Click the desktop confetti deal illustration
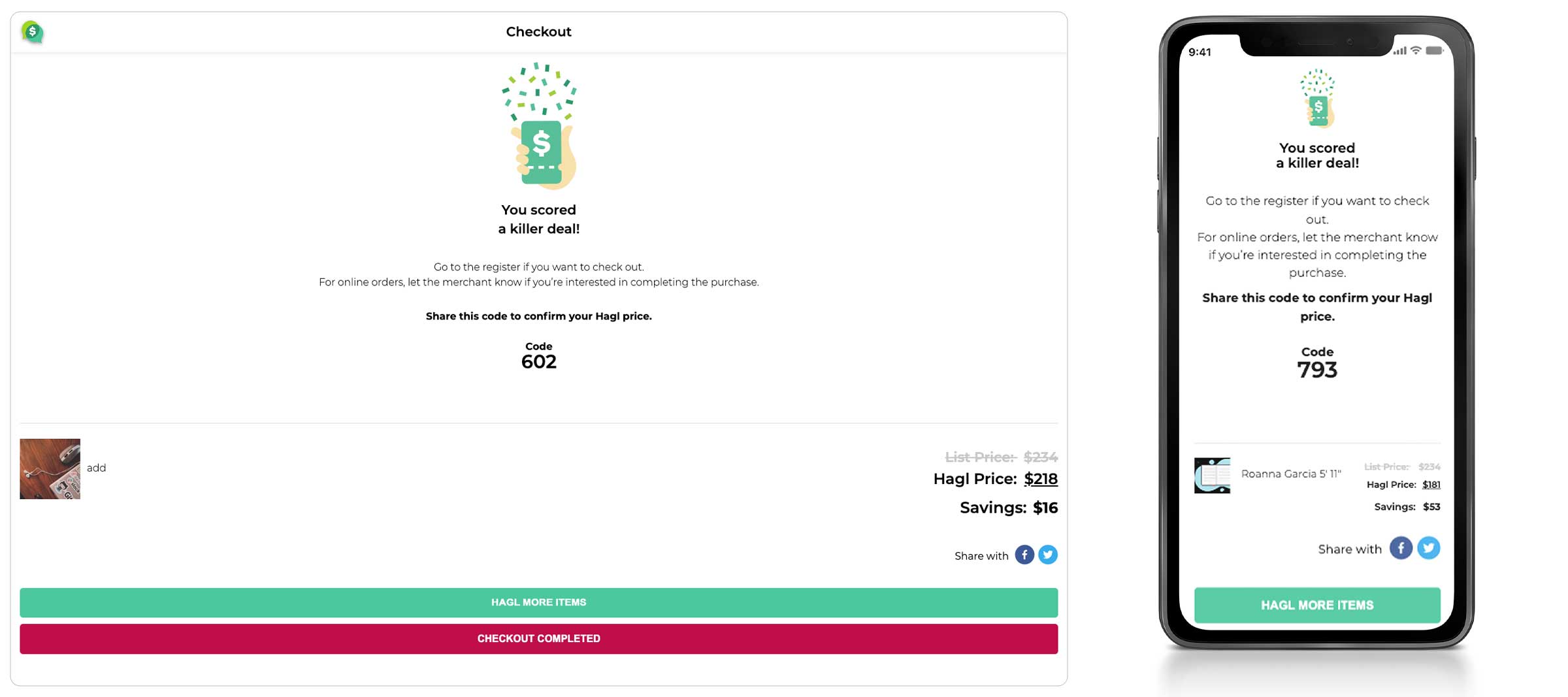 point(539,126)
